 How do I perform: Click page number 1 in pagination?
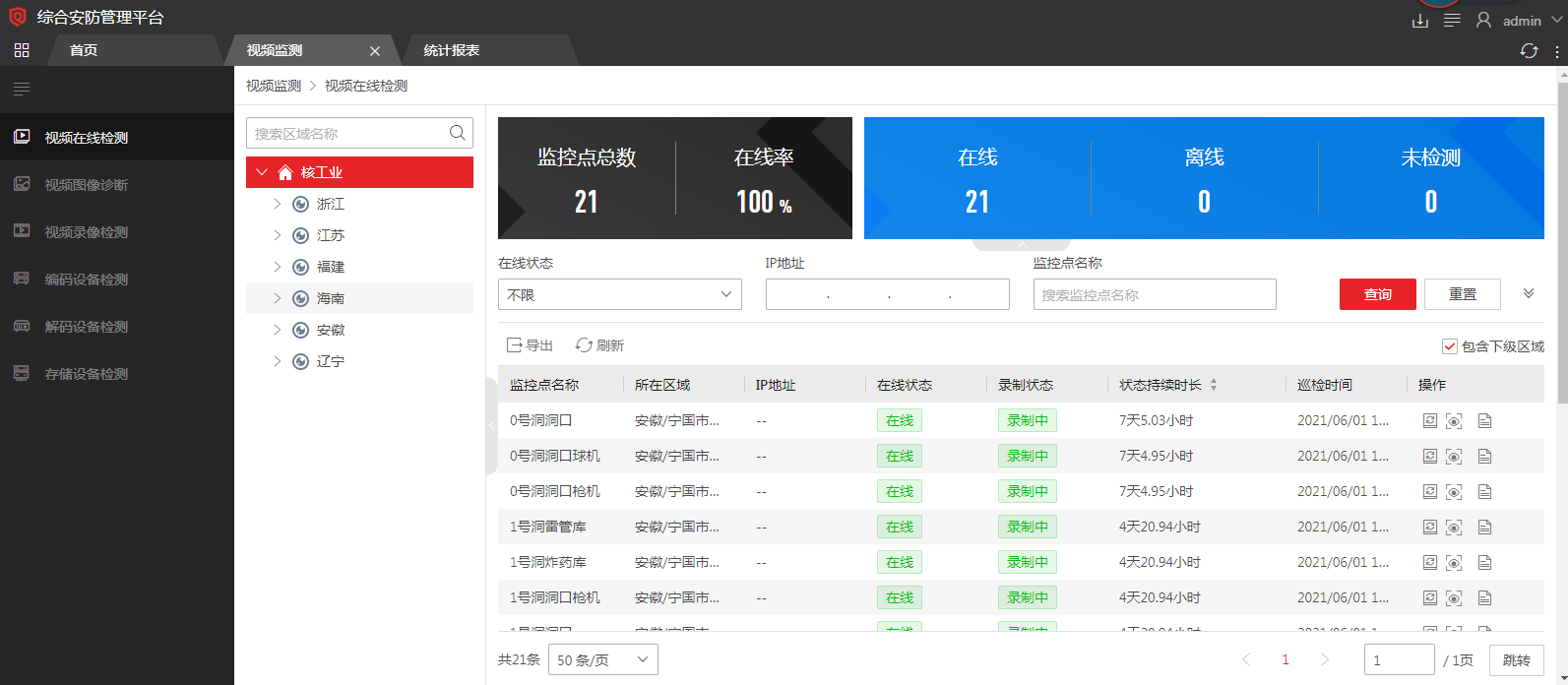click(x=1286, y=659)
